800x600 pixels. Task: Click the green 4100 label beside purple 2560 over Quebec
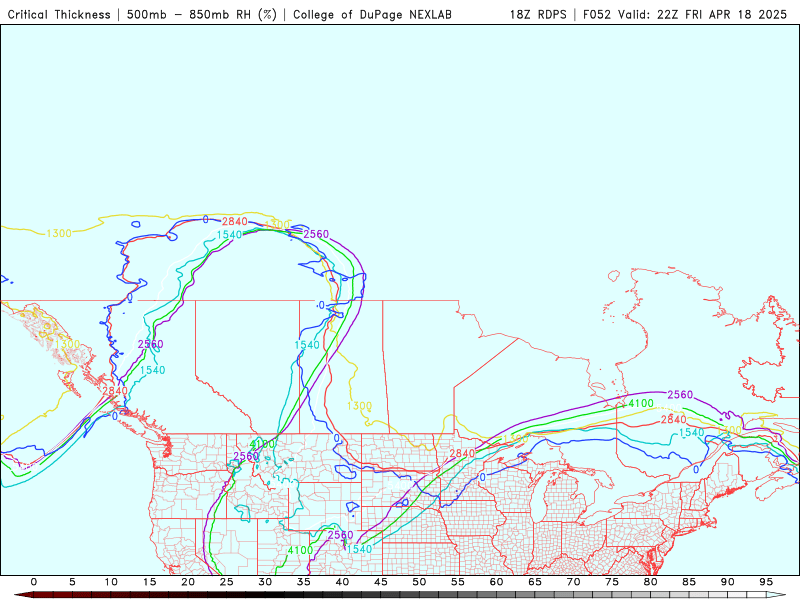[640, 404]
